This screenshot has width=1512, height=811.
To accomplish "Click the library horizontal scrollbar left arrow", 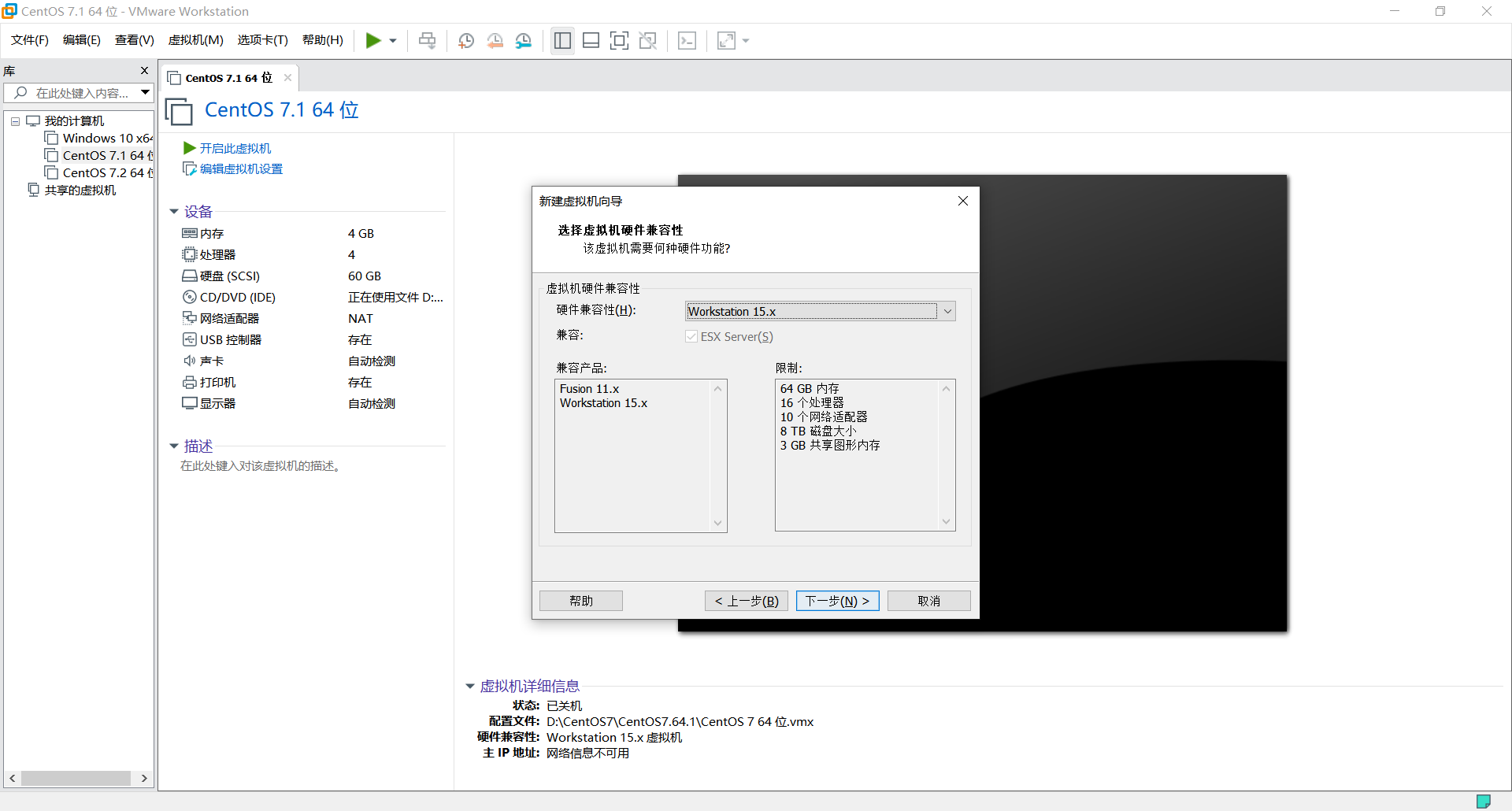I will tap(13, 778).
